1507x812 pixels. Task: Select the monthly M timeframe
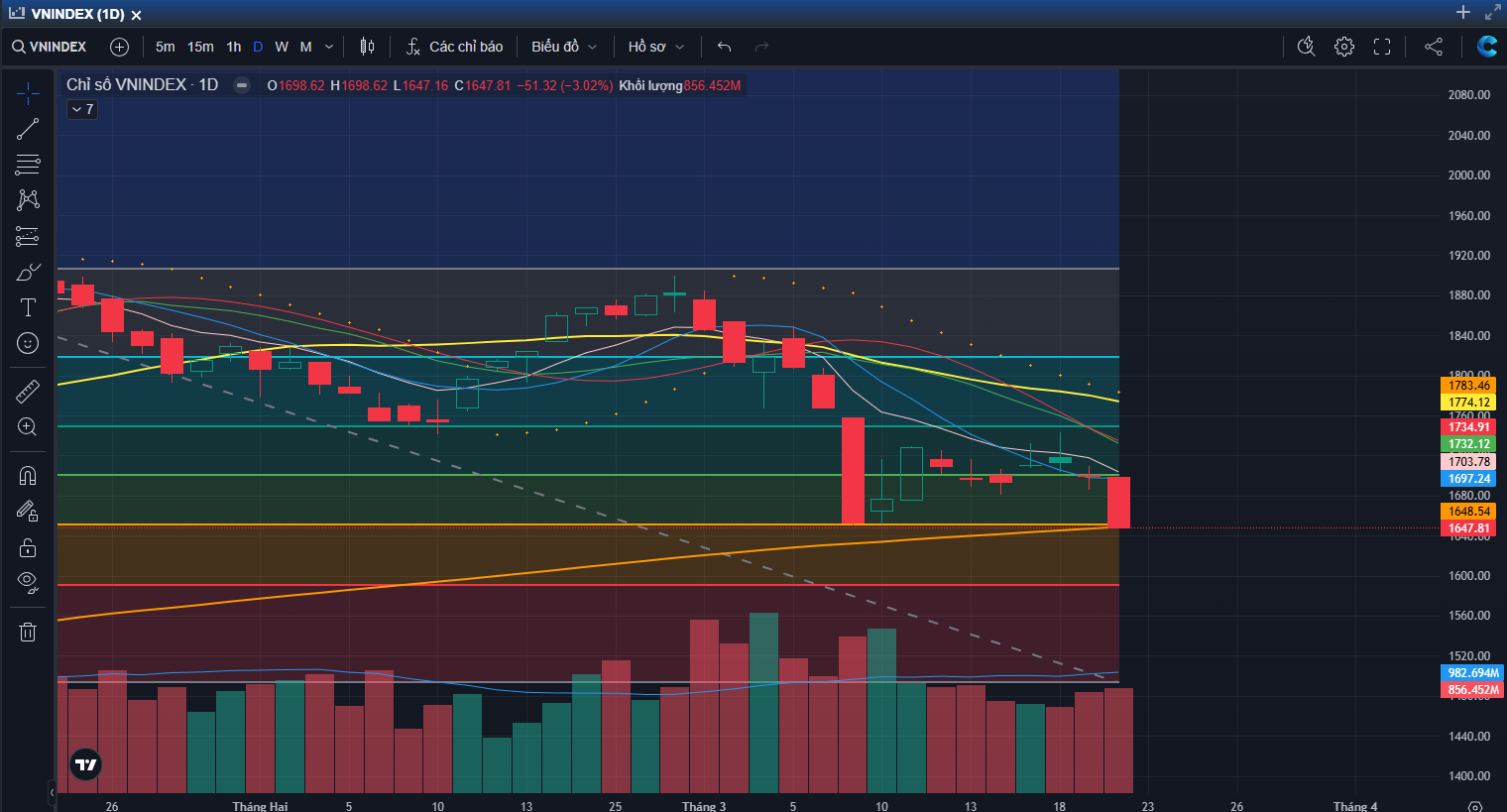[x=306, y=47]
